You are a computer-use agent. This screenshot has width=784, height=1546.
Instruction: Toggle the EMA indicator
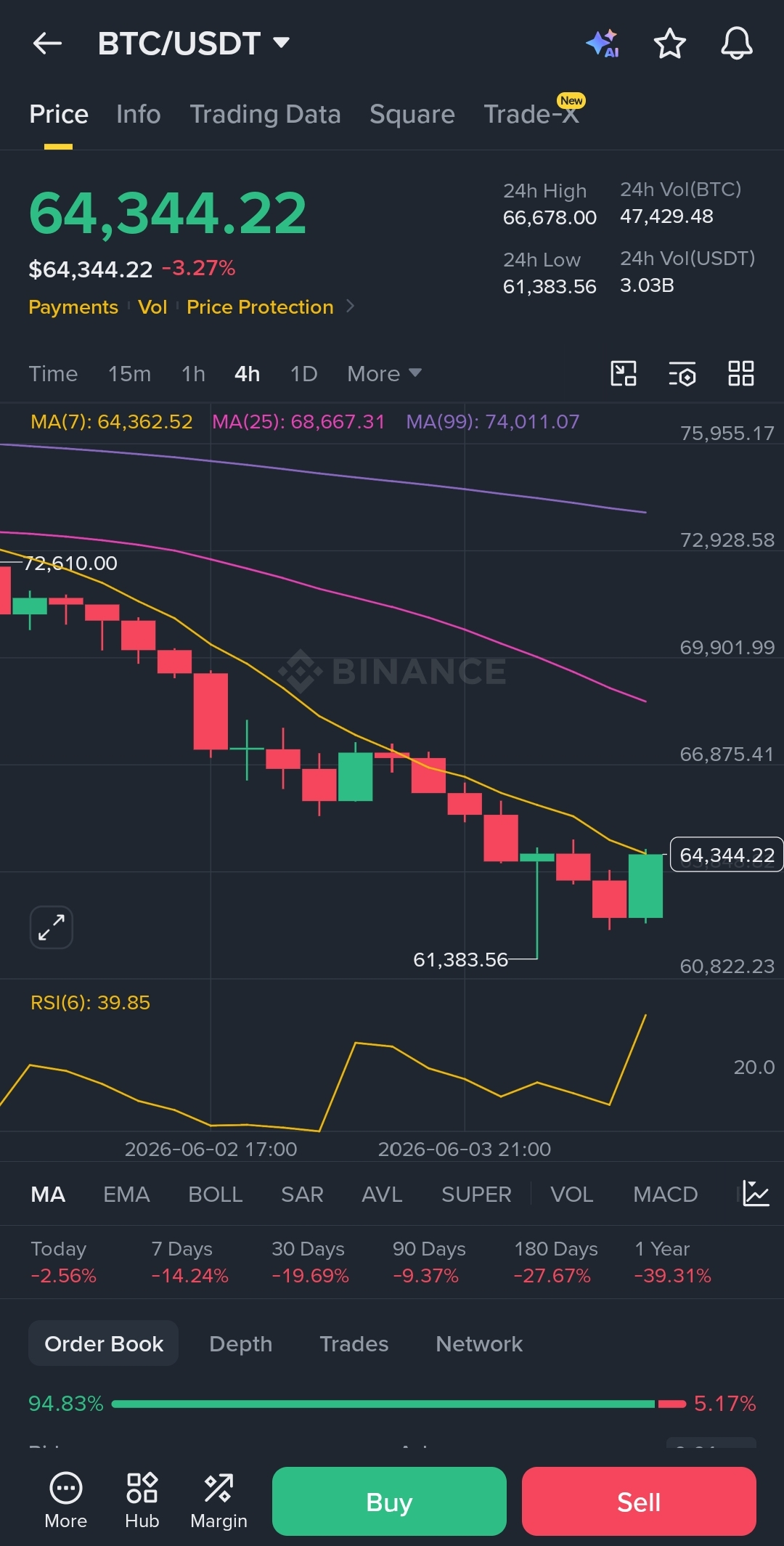tap(126, 1194)
